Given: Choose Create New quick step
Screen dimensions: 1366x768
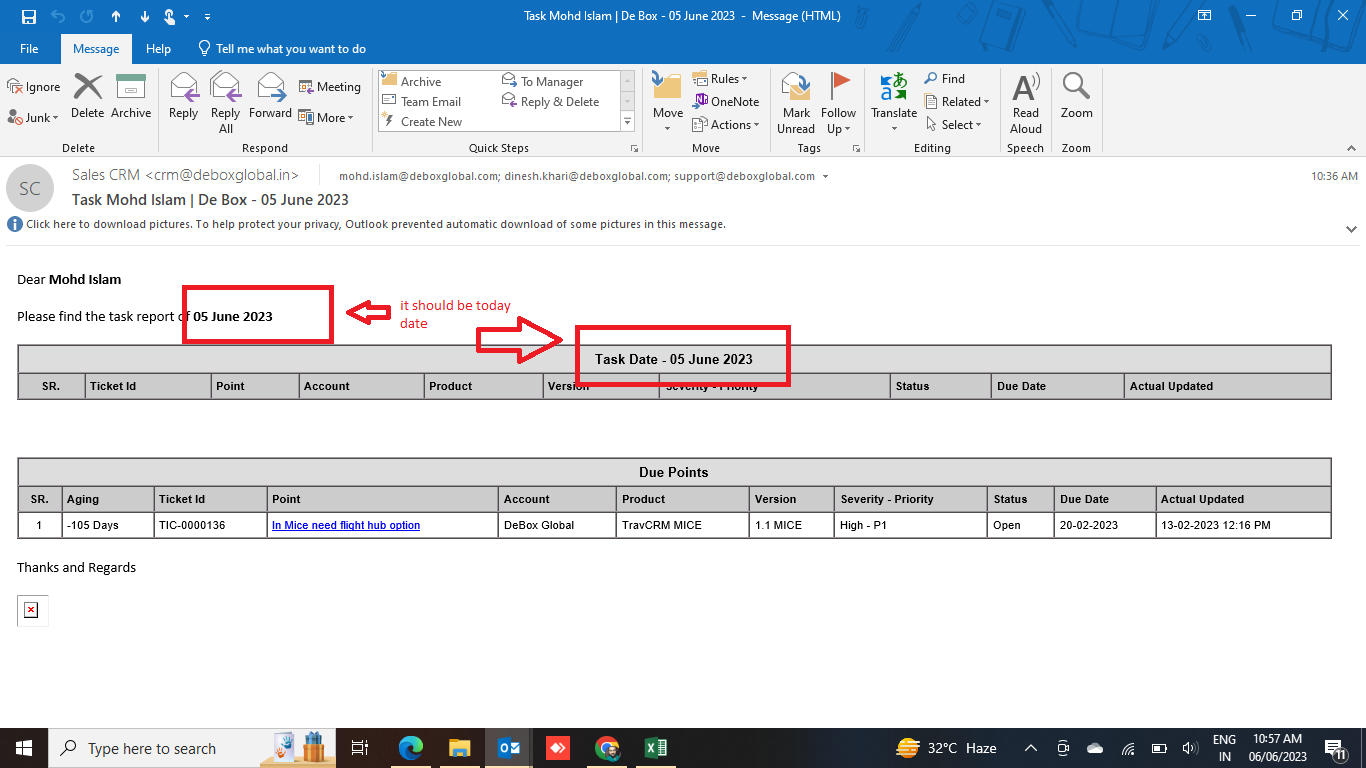Looking at the screenshot, I should pos(421,121).
